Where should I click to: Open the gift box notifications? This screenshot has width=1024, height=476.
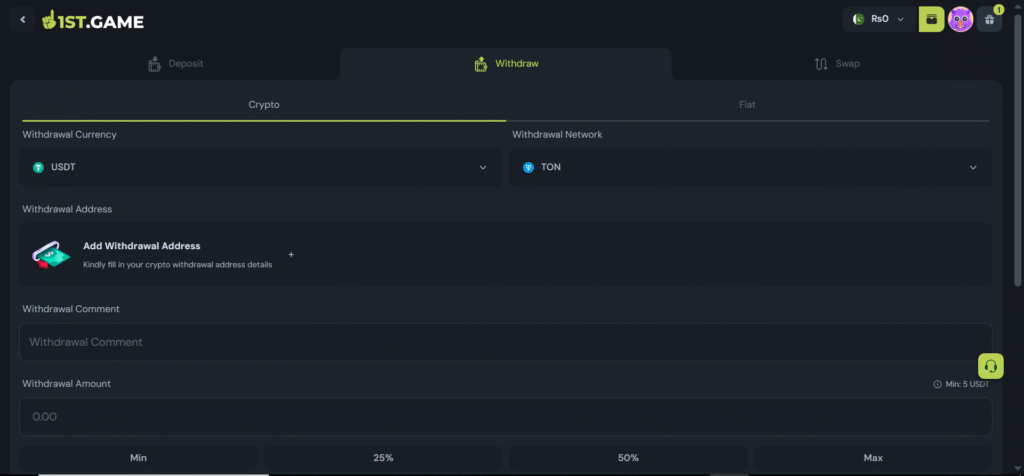(989, 19)
